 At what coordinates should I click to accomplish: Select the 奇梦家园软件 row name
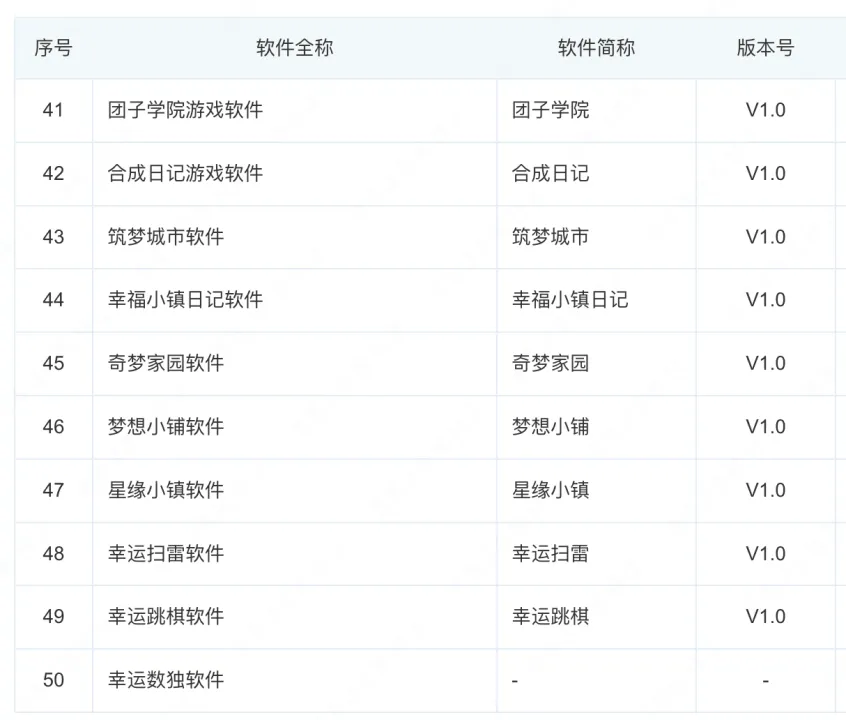coord(166,363)
